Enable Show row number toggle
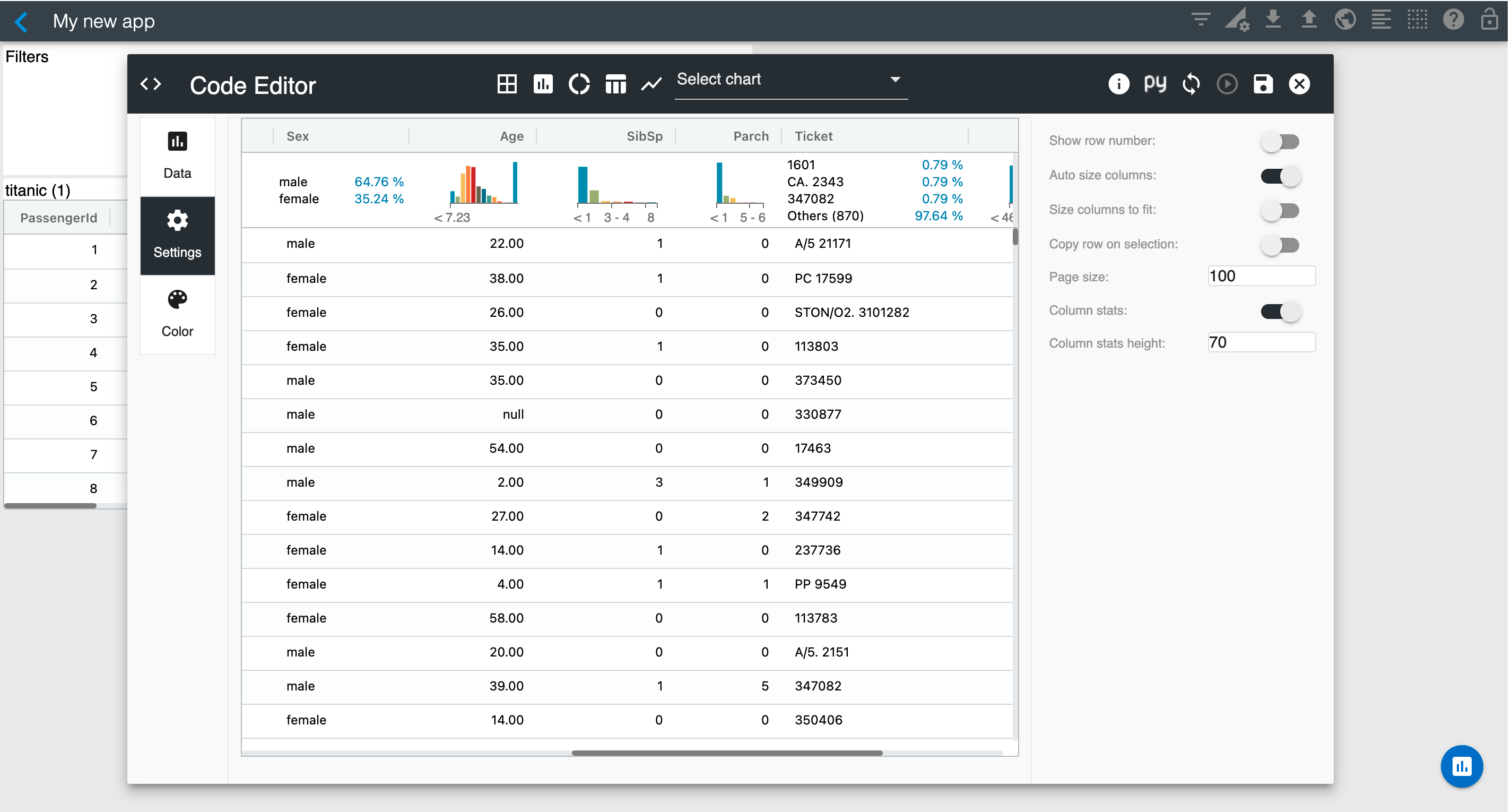The image size is (1512, 812). [x=1280, y=142]
